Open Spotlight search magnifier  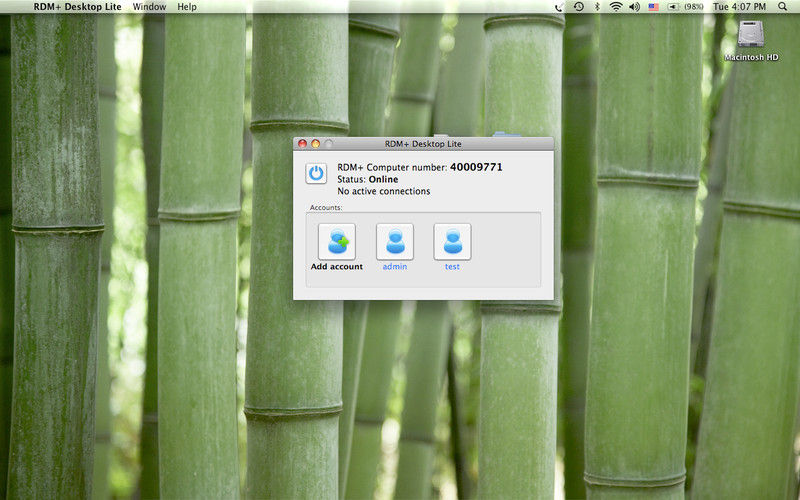[783, 7]
